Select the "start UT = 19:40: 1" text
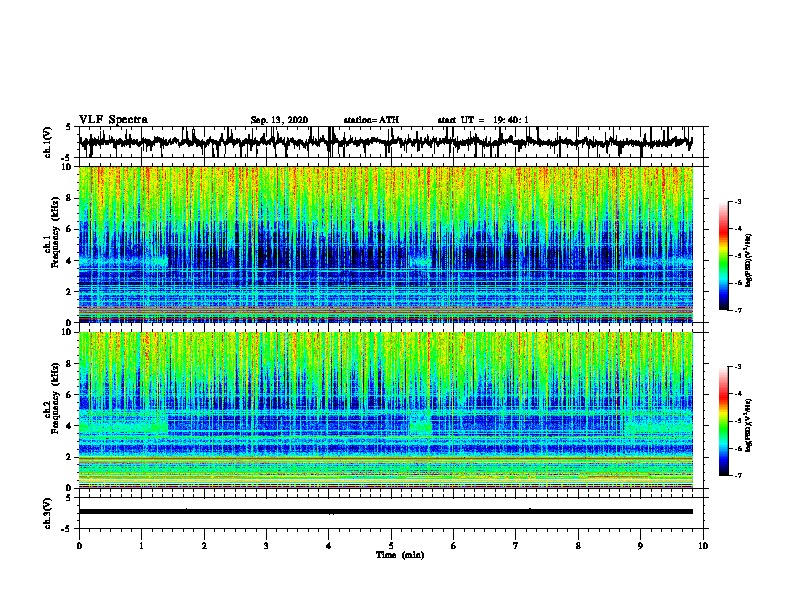The image size is (792, 612). point(483,120)
